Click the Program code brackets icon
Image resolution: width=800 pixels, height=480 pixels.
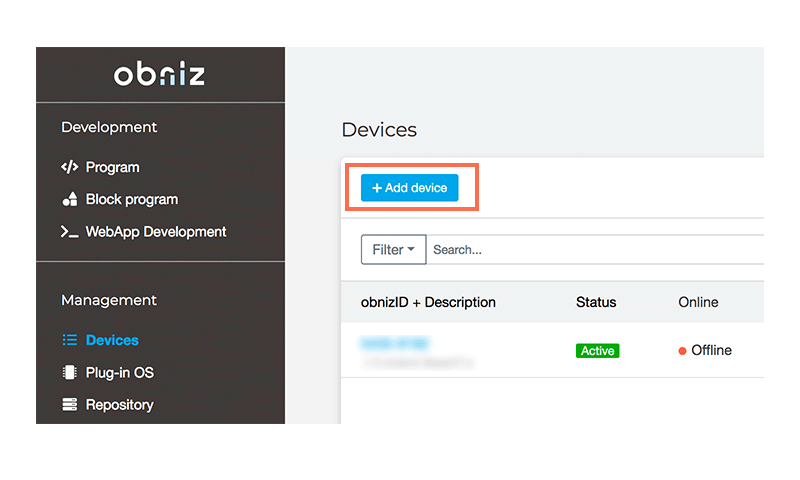[x=69, y=167]
